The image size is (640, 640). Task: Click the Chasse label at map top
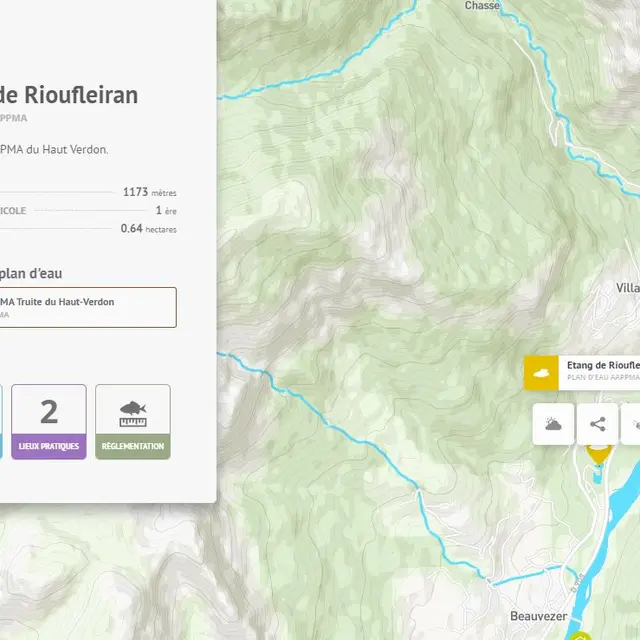point(482,6)
